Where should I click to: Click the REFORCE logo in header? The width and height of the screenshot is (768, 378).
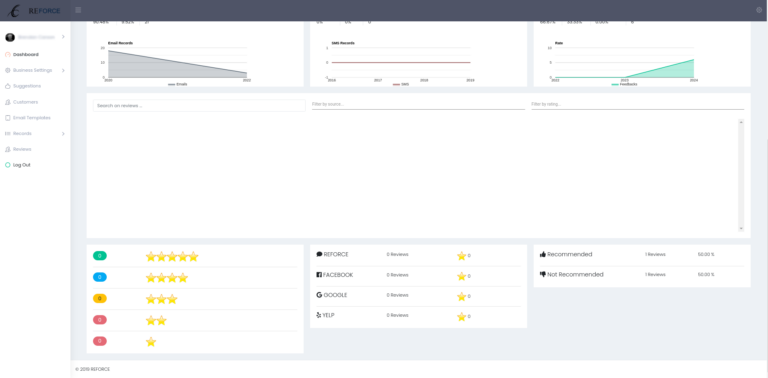point(35,10)
